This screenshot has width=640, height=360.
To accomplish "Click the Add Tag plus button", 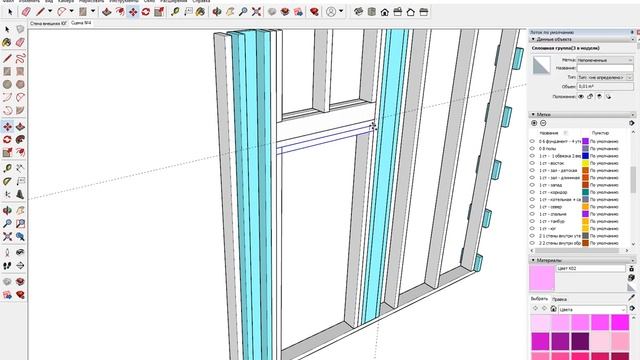I will pyautogui.click(x=534, y=123).
